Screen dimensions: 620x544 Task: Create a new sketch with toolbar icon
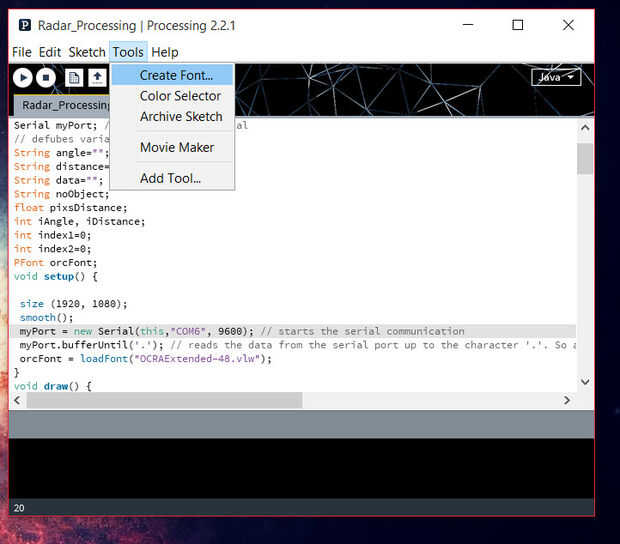pos(74,77)
